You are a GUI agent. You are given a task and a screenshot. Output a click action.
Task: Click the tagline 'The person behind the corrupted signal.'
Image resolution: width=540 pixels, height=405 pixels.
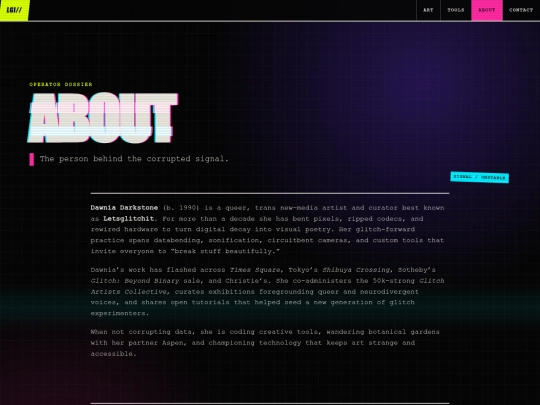(x=134, y=159)
